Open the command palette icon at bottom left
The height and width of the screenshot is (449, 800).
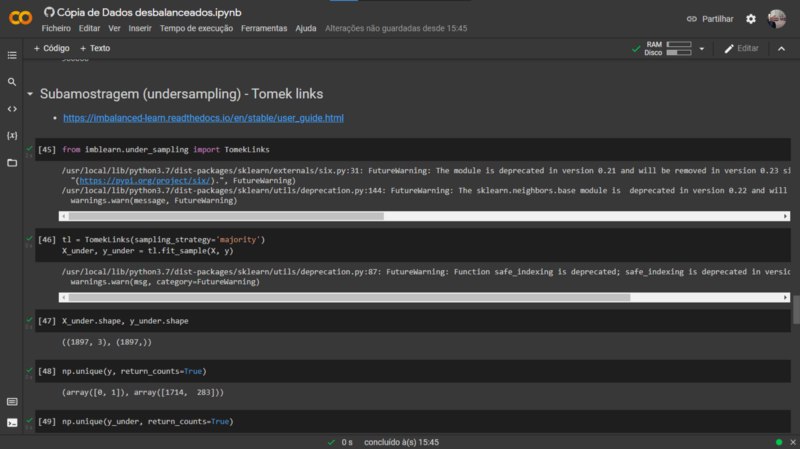point(12,402)
